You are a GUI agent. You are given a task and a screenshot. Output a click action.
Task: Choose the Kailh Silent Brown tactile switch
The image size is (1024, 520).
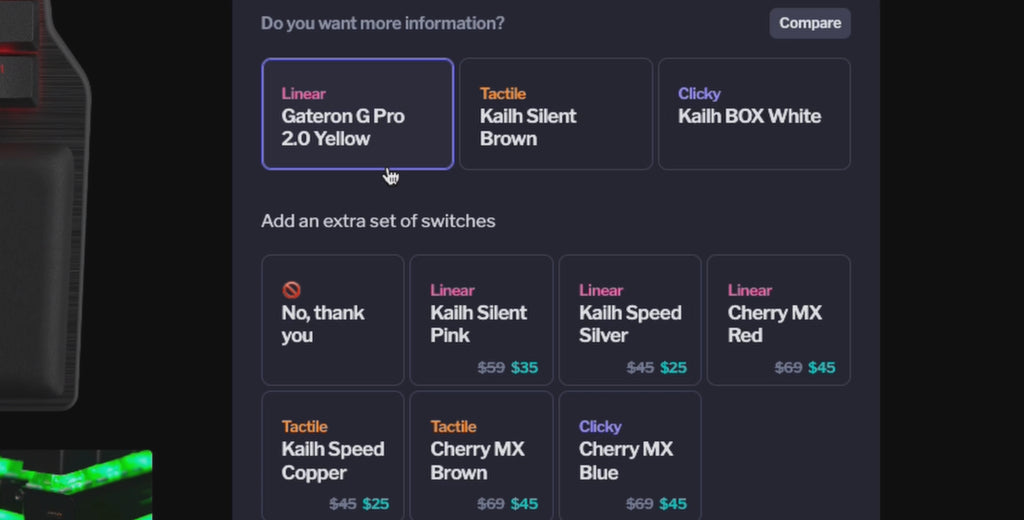(555, 114)
